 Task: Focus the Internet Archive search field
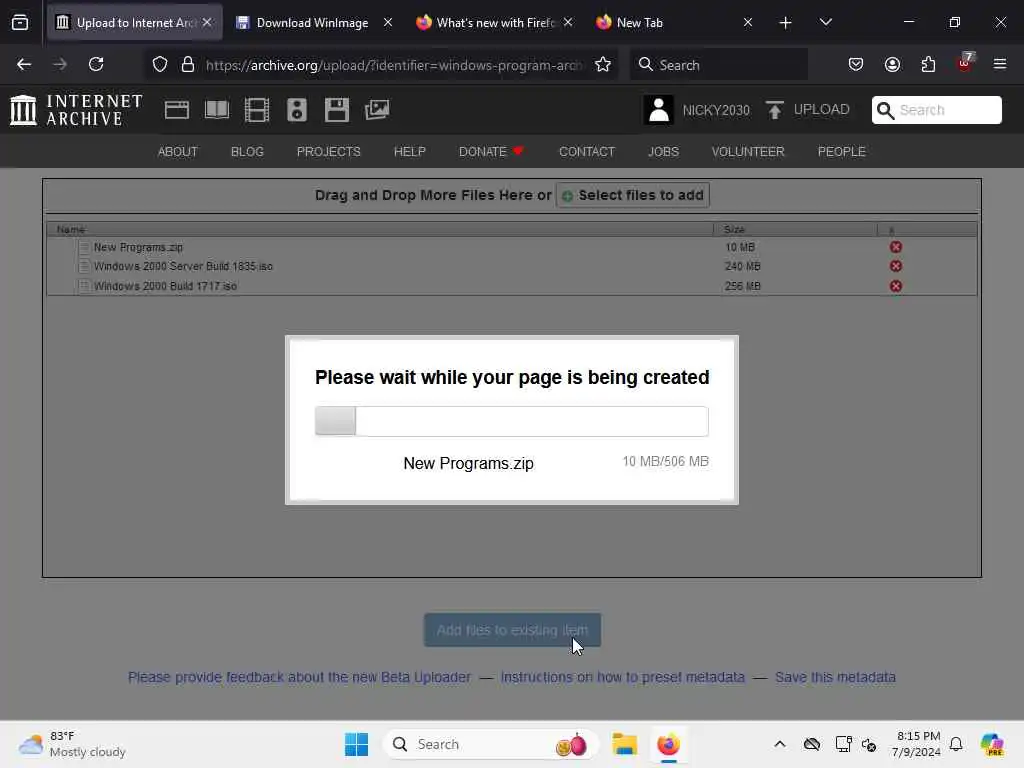pos(936,110)
